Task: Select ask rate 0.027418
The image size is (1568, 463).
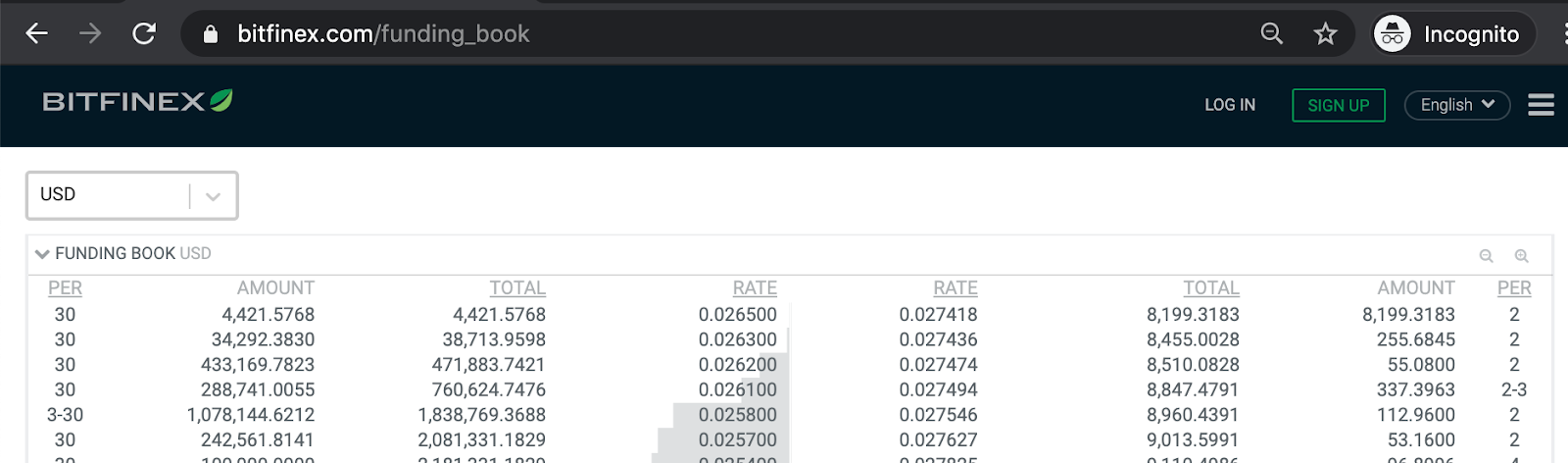Action: [939, 315]
